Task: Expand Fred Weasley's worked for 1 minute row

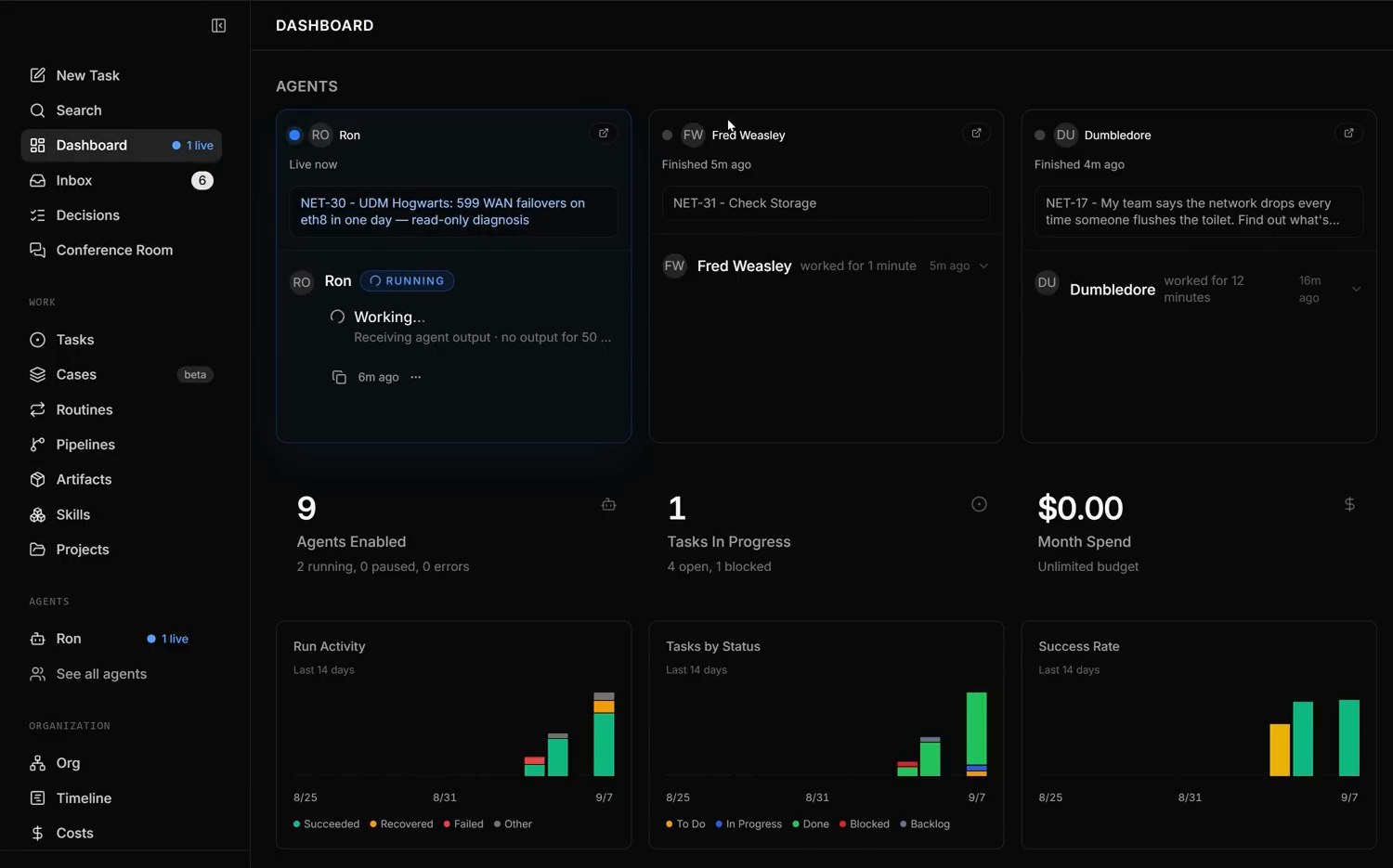Action: [826, 266]
